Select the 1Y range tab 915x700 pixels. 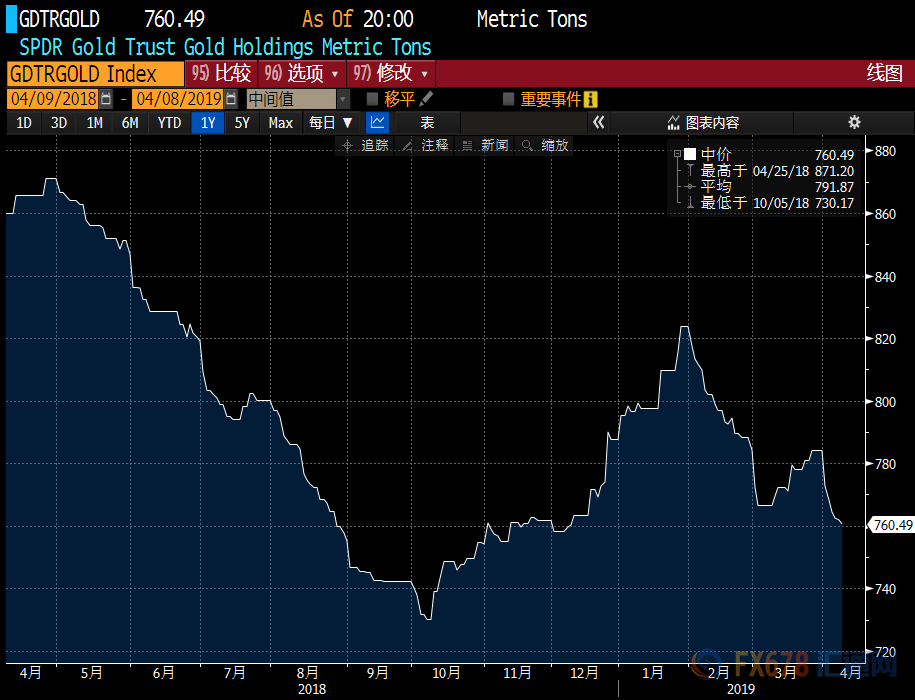point(208,122)
